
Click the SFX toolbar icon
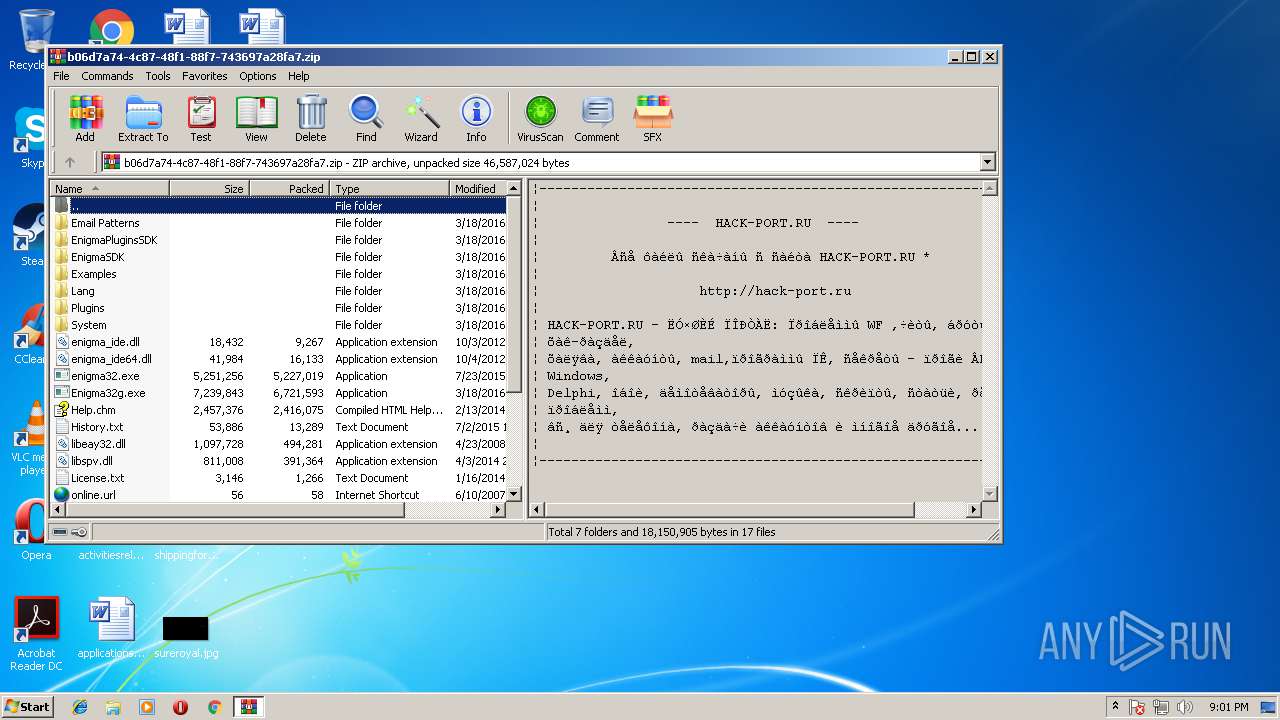point(652,119)
